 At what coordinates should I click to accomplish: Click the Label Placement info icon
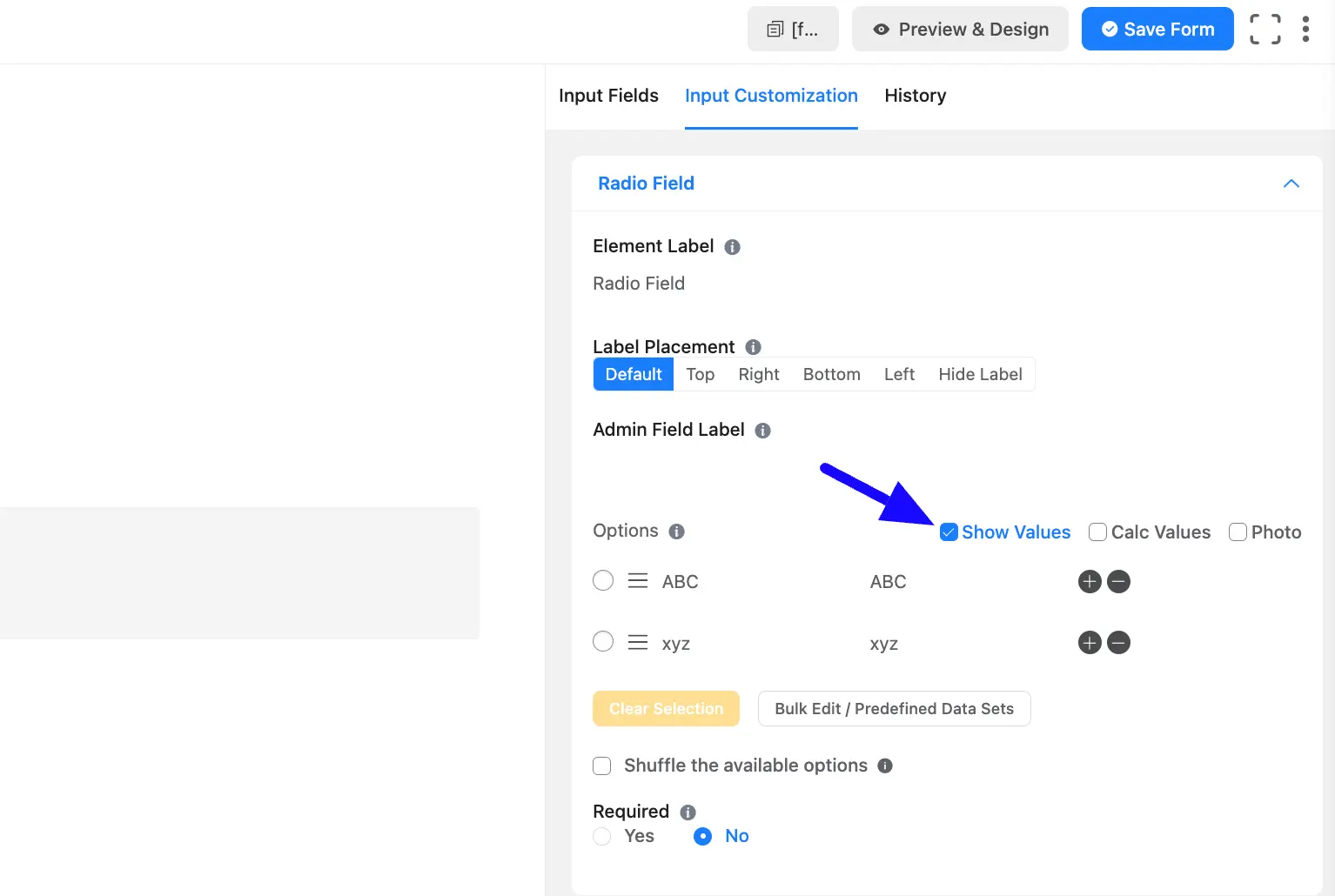click(x=754, y=347)
